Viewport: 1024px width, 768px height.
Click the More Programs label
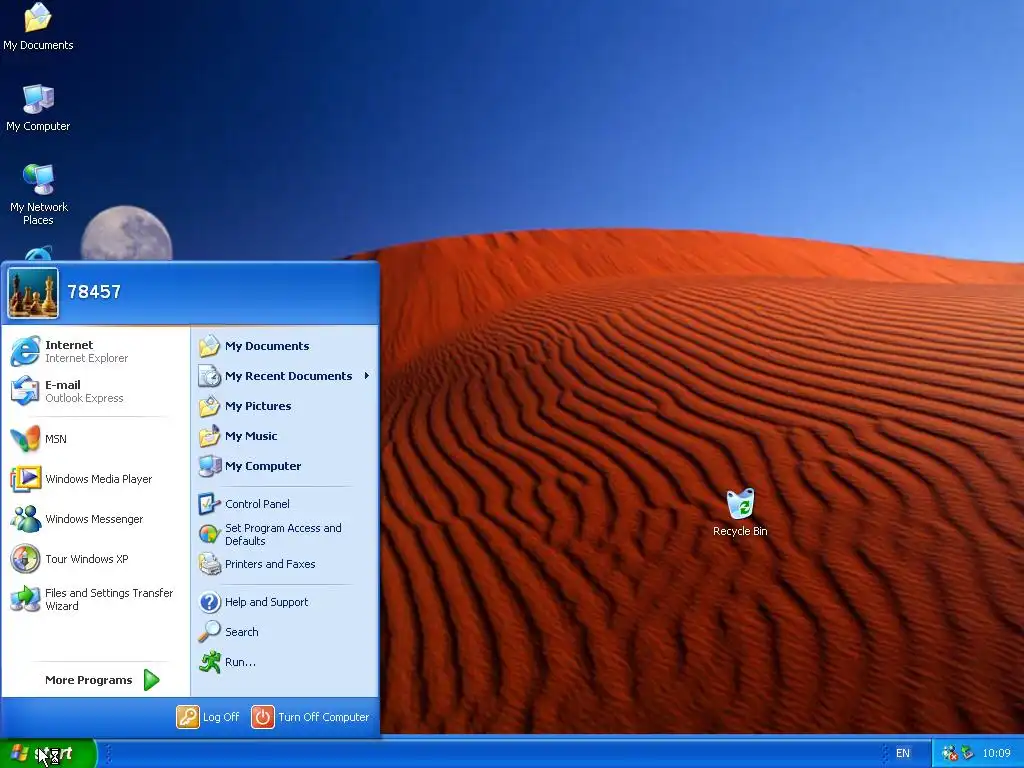(x=88, y=680)
